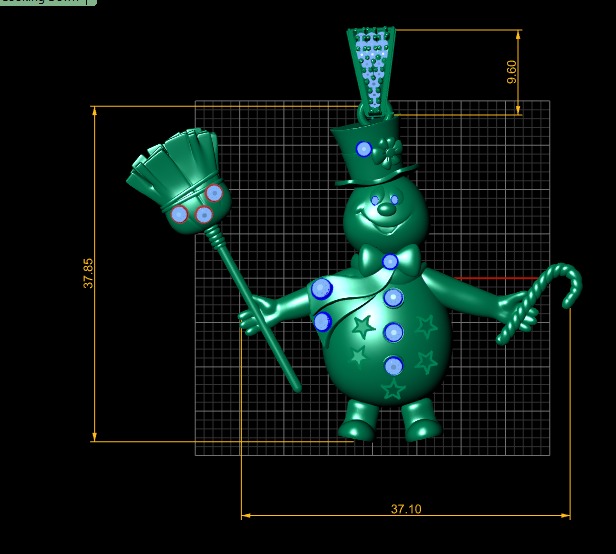Select the jump ring under the bail

click(363, 112)
